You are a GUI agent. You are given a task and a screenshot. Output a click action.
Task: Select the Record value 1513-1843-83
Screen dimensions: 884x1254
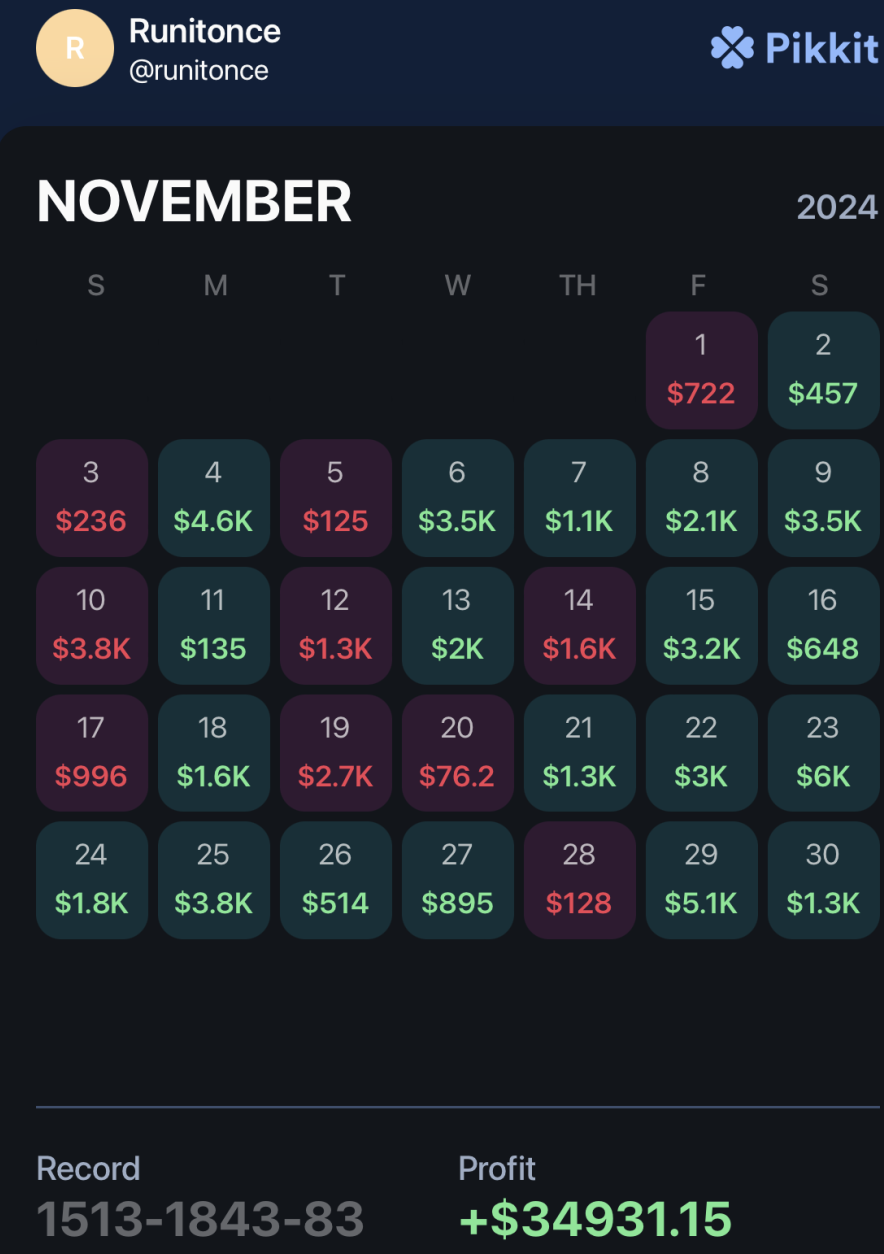[199, 1218]
